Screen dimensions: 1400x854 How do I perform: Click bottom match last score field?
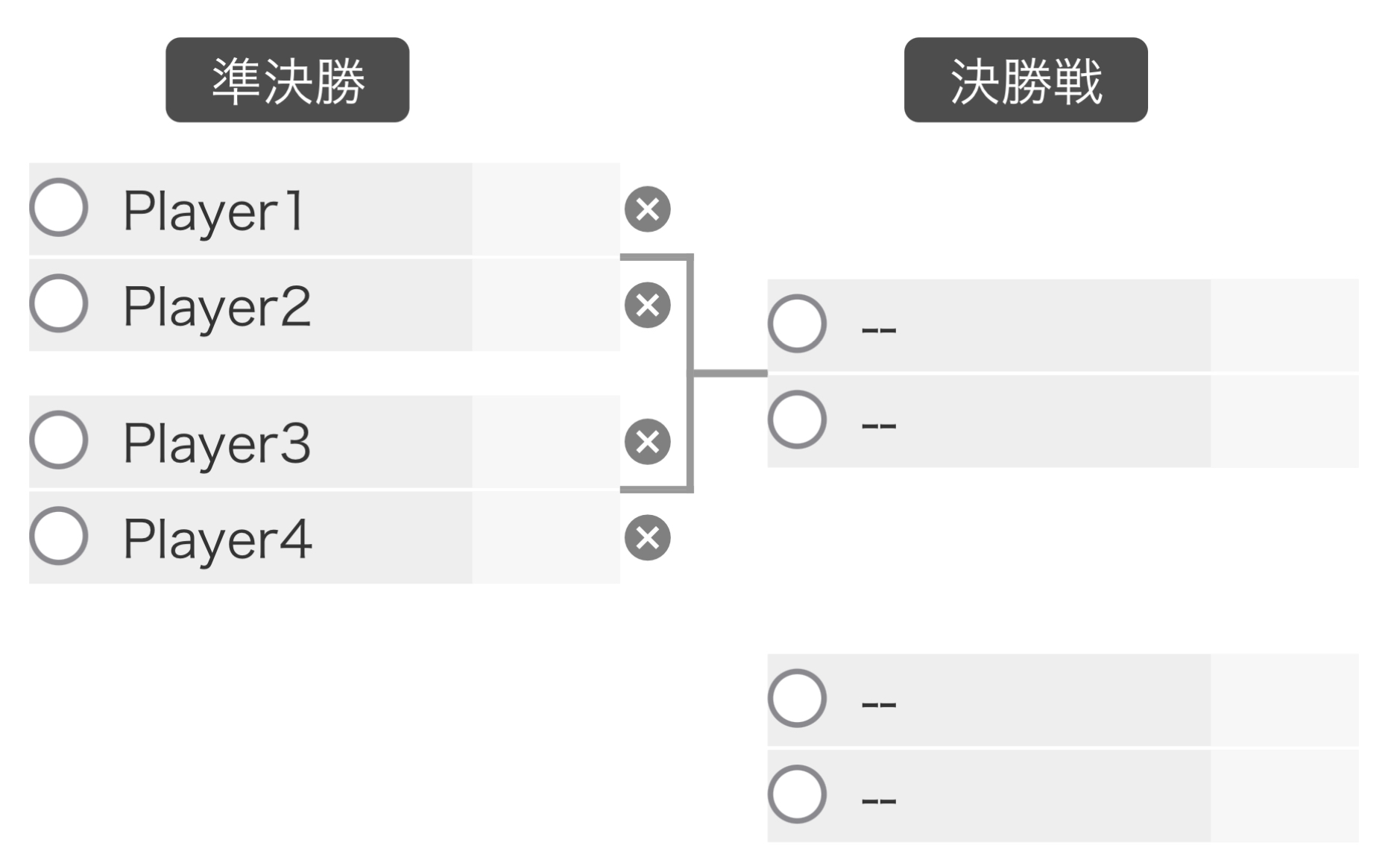(1284, 797)
